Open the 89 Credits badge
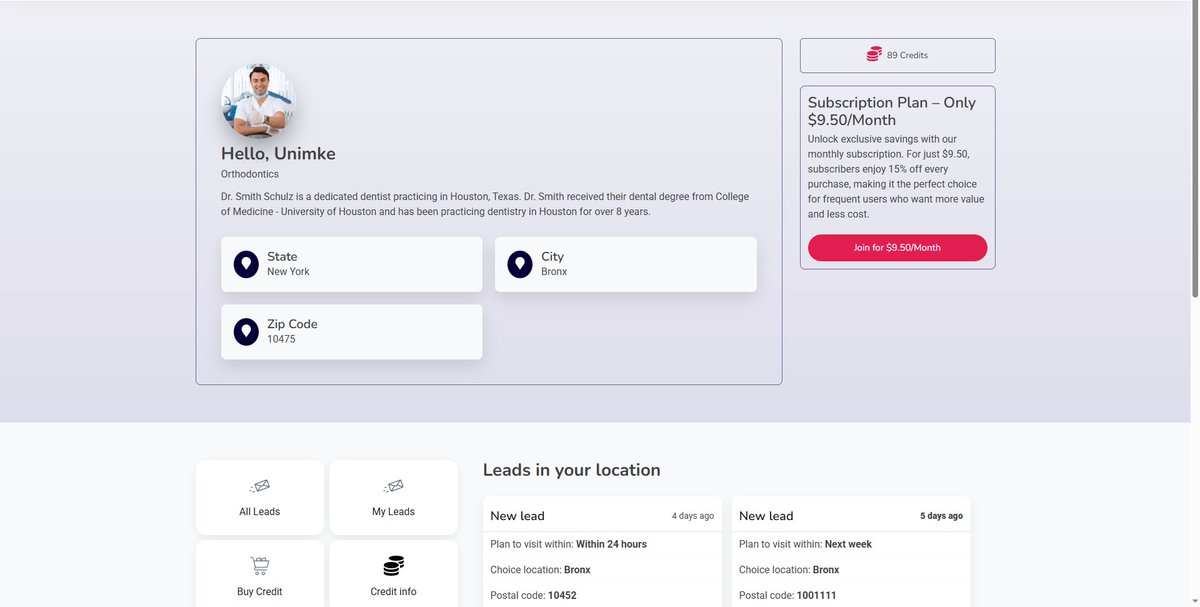This screenshot has width=1200, height=607. (x=897, y=53)
